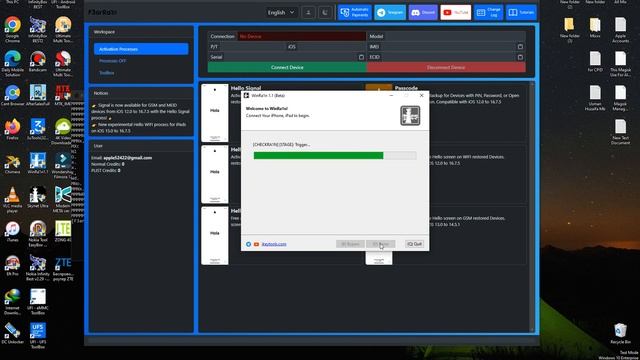This screenshot has width=640, height=360.
Task: Open the WinRa1n desktop shortcut
Action: tap(38, 164)
